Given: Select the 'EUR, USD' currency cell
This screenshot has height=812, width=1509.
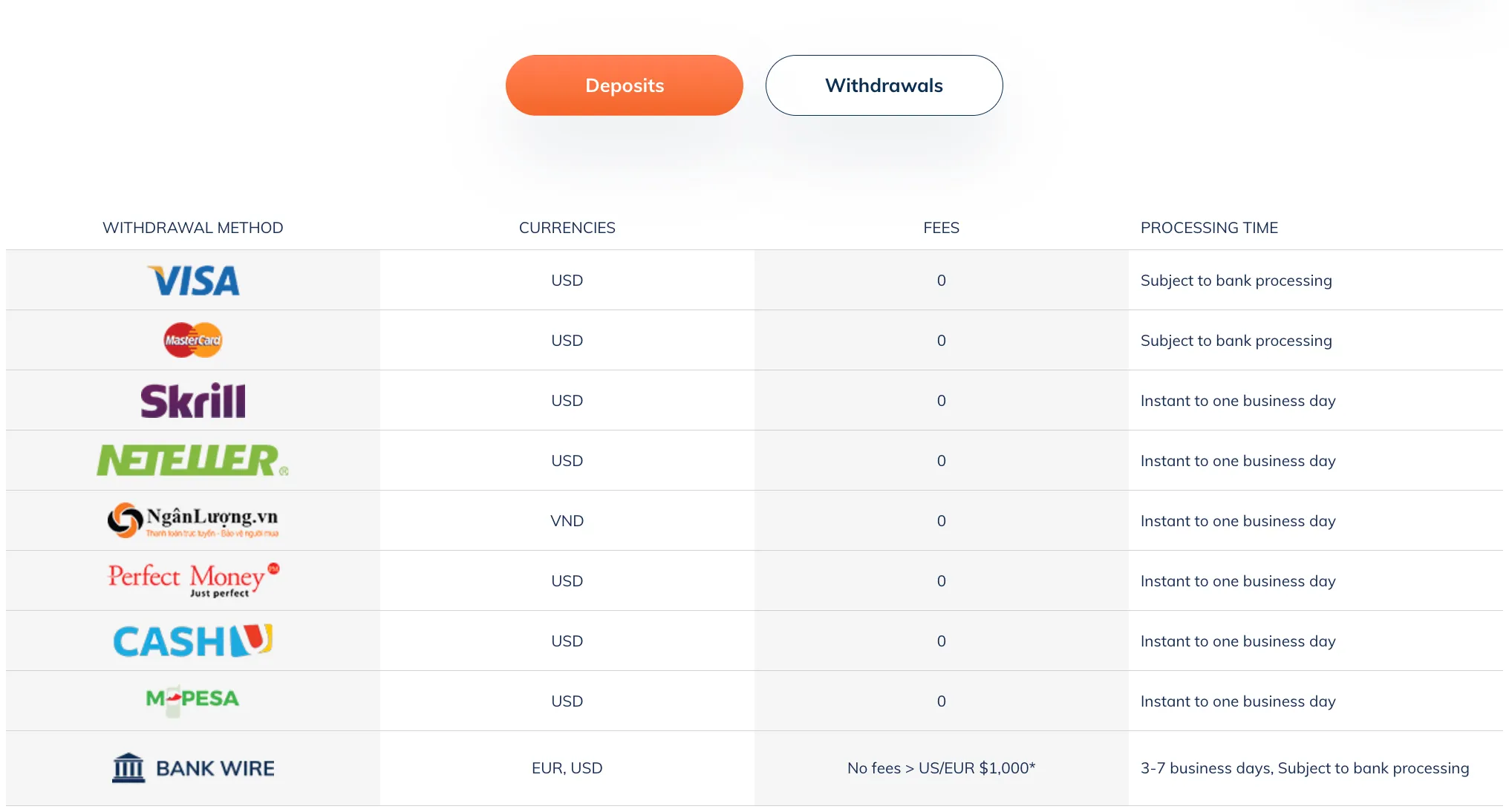Looking at the screenshot, I should (567, 768).
